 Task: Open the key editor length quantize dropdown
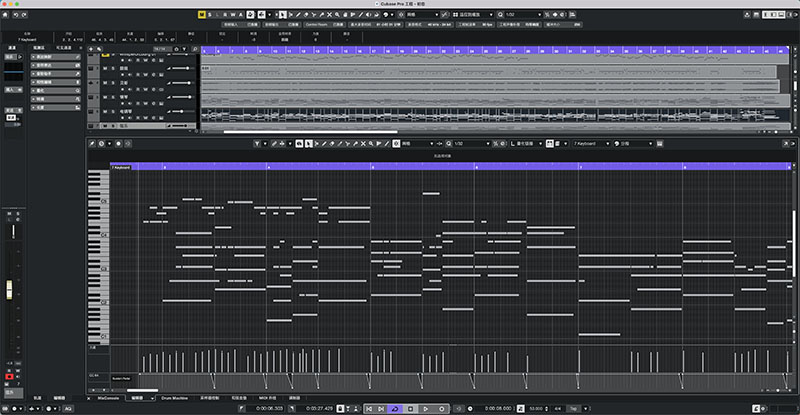pos(527,144)
